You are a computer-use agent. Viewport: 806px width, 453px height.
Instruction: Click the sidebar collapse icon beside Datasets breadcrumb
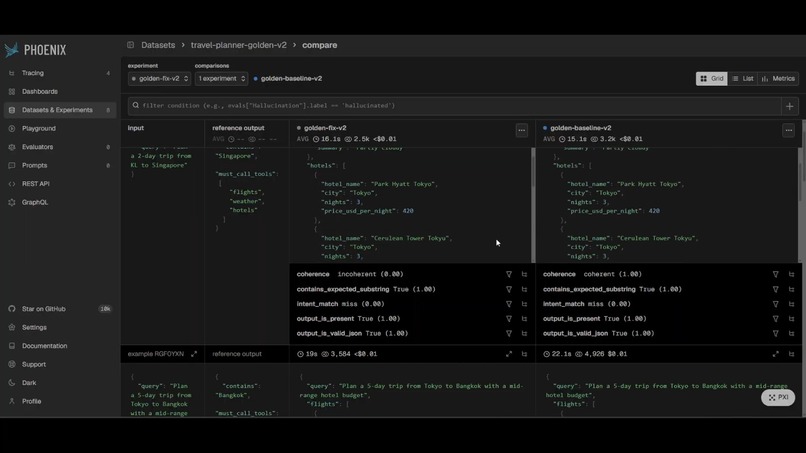coord(131,45)
